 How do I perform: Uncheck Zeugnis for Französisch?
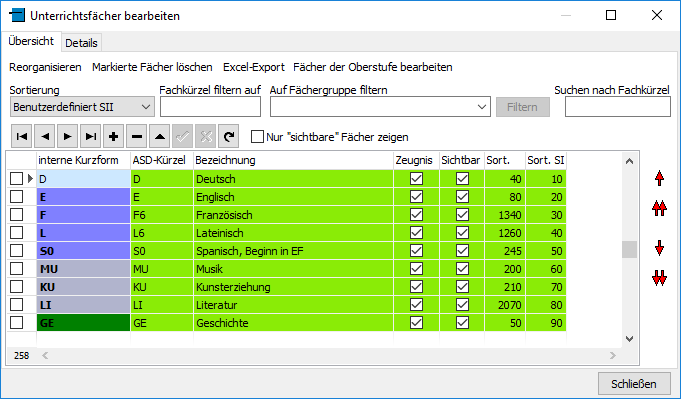[x=417, y=214]
